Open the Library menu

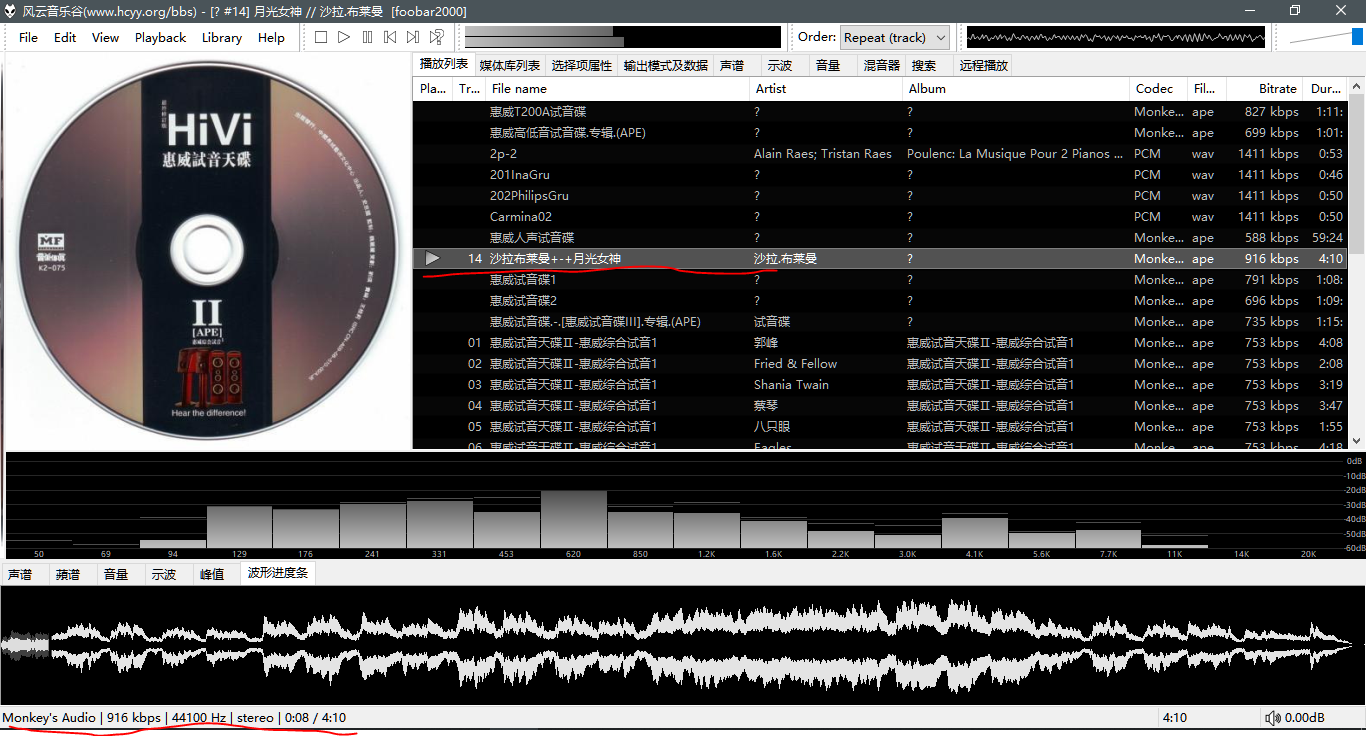tap(221, 38)
